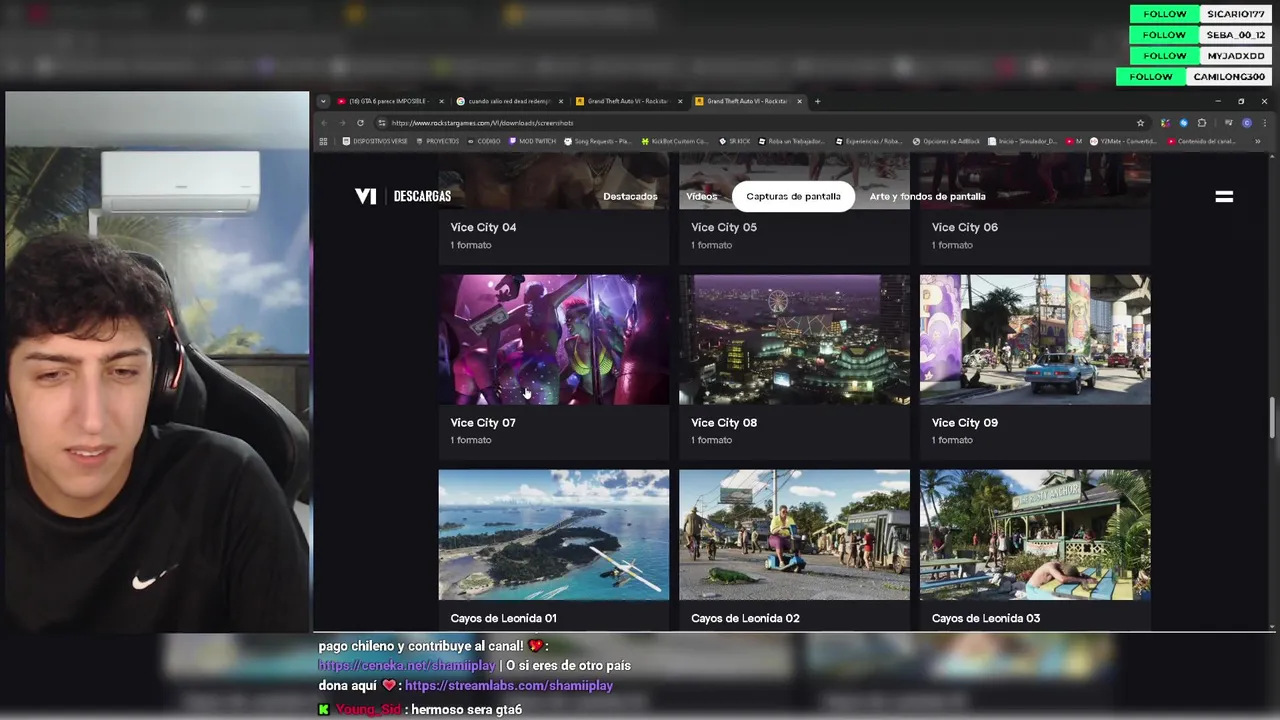
Task: Select the Arte y fondos de pantalla tab
Action: pyautogui.click(x=927, y=196)
